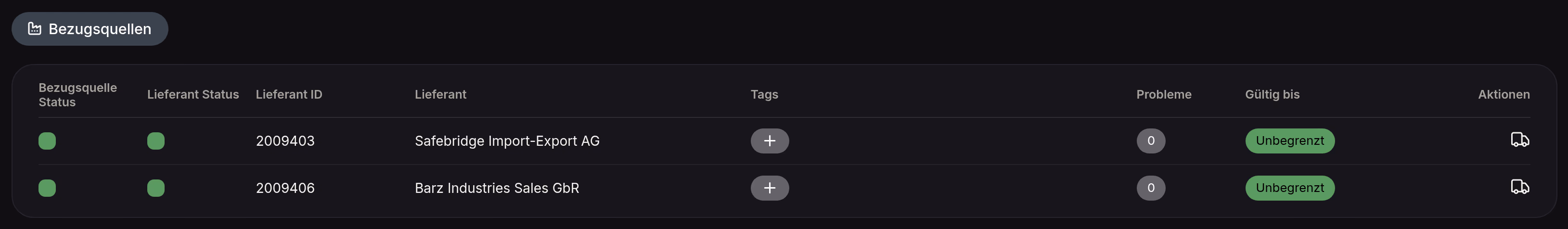The width and height of the screenshot is (1568, 229).
Task: Click Lieferant status indicator for Barz Industries
Action: (x=156, y=188)
